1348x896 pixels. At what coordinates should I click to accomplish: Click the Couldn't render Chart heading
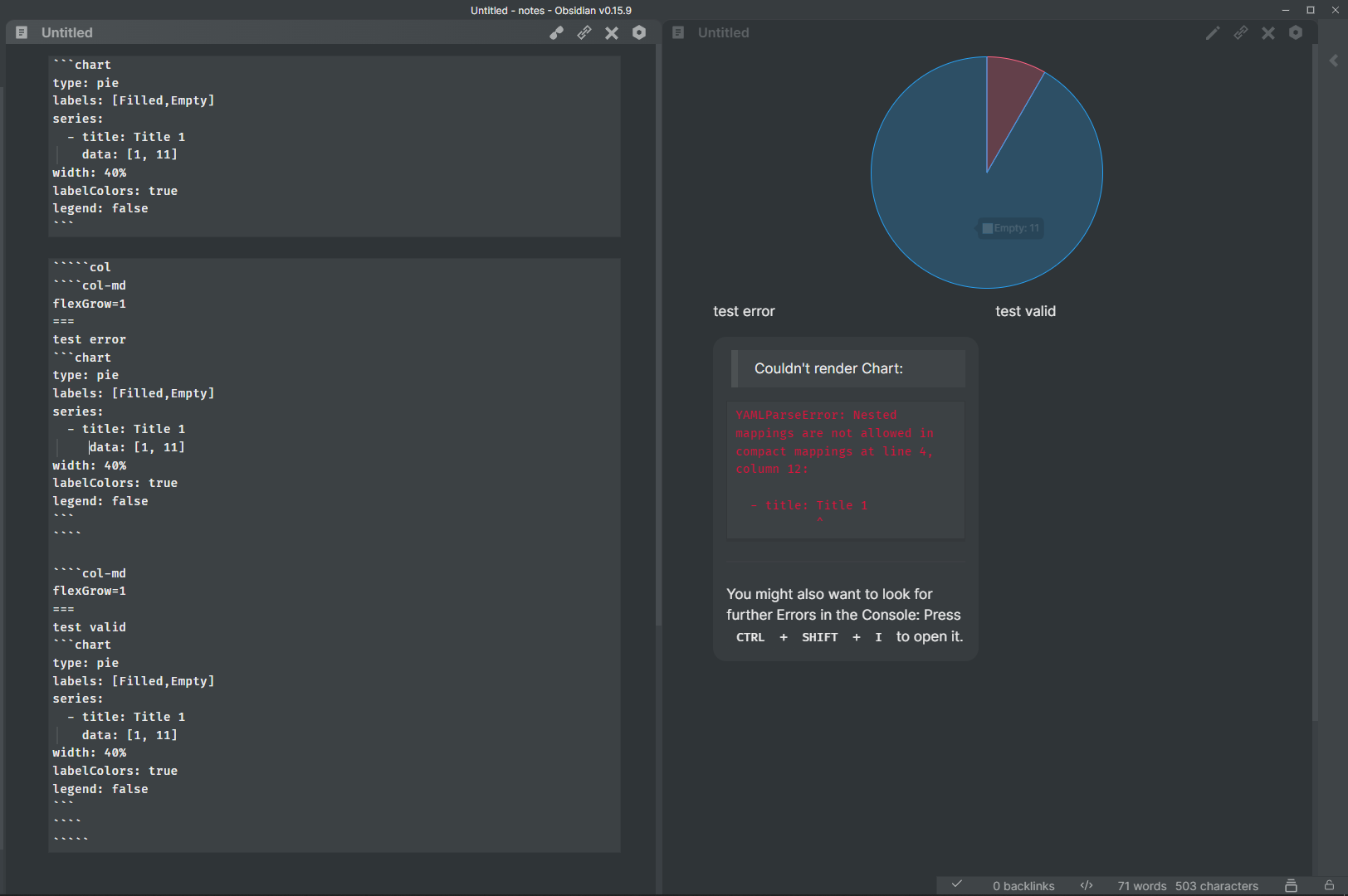pyautogui.click(x=828, y=368)
